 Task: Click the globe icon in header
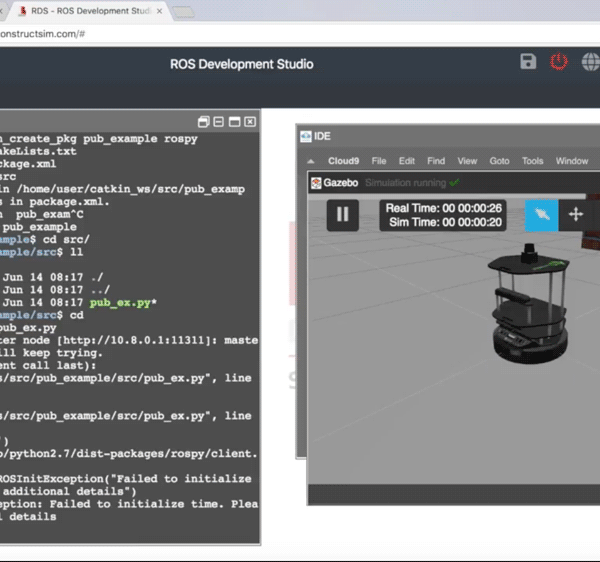tap(591, 62)
